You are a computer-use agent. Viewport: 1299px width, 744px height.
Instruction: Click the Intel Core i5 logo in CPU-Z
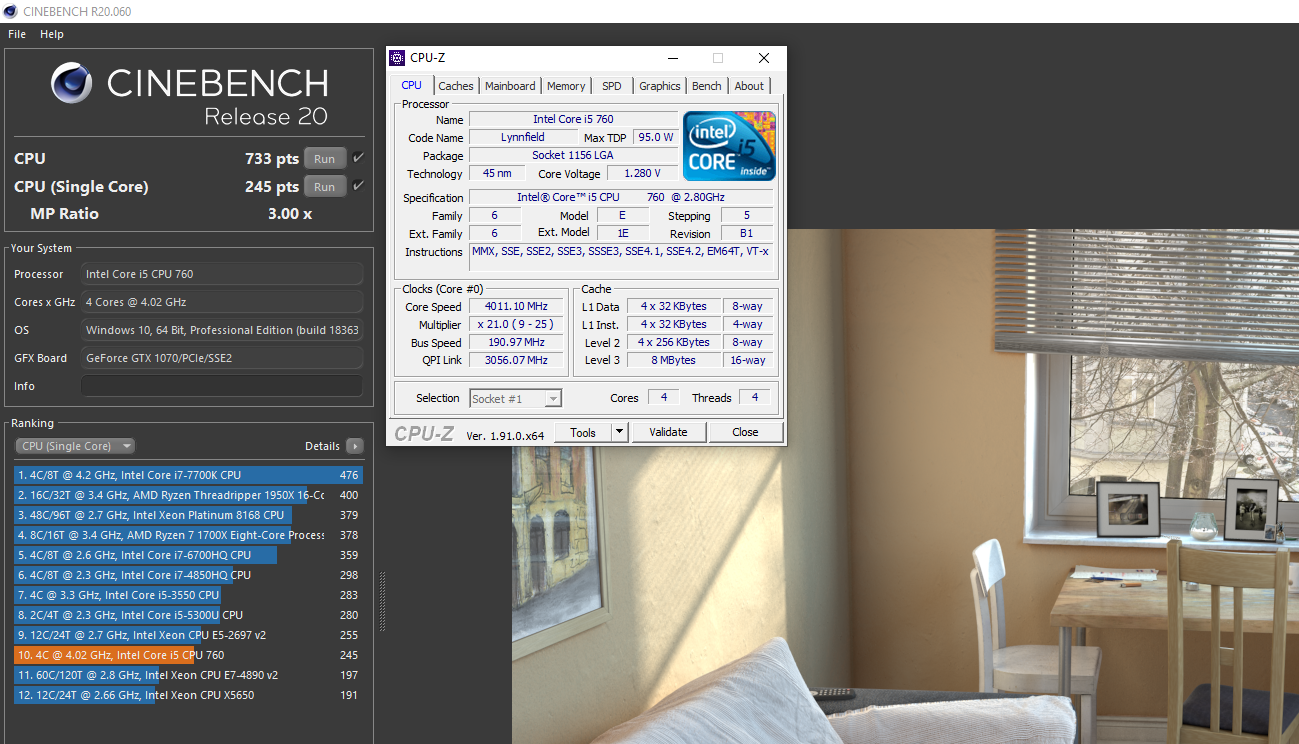pos(729,146)
